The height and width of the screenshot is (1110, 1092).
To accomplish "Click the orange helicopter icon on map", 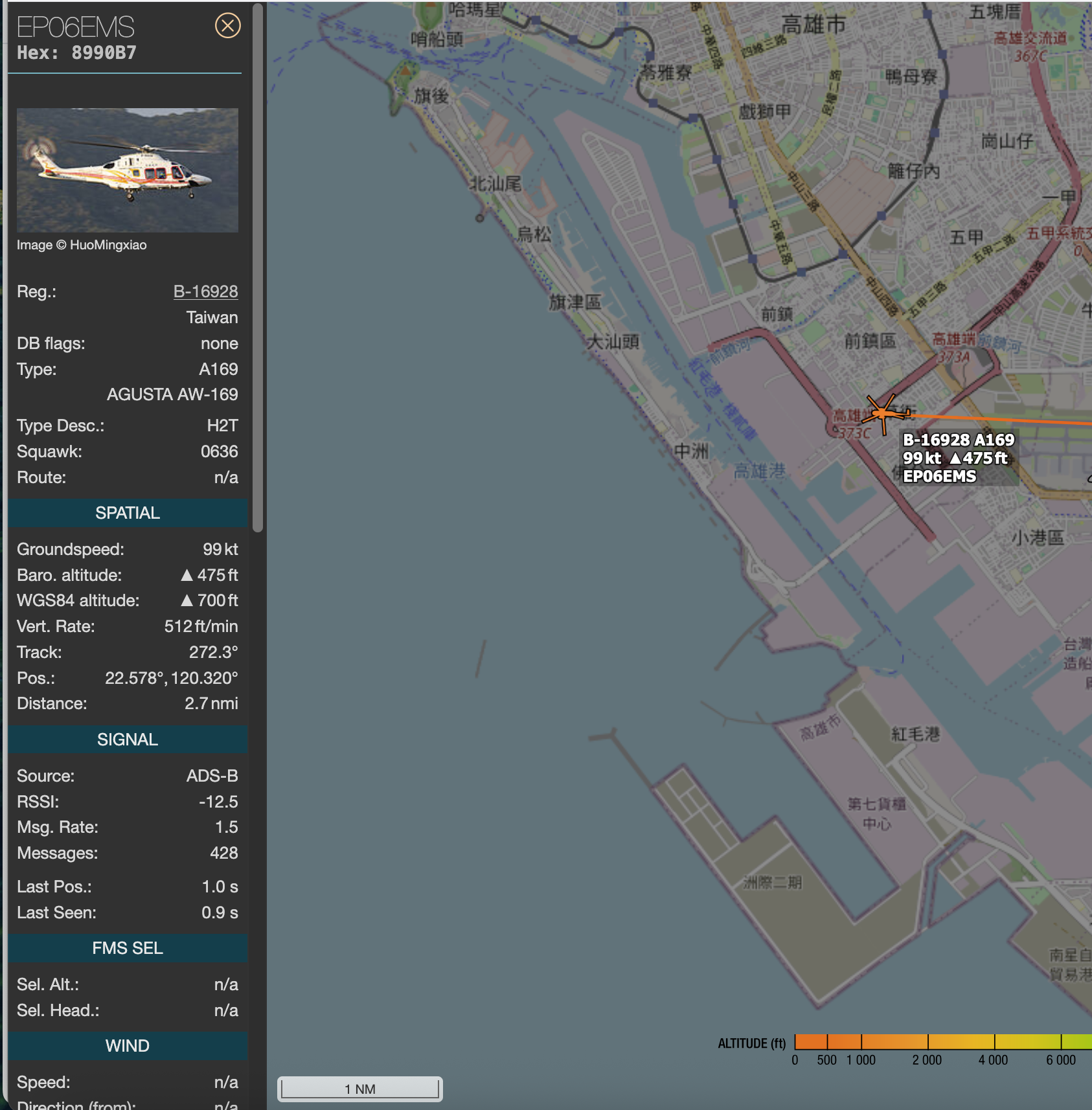I will 883,413.
